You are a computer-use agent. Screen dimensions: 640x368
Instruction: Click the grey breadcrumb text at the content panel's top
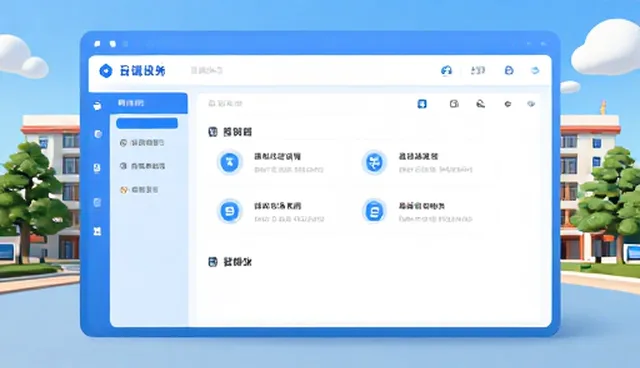(x=225, y=104)
